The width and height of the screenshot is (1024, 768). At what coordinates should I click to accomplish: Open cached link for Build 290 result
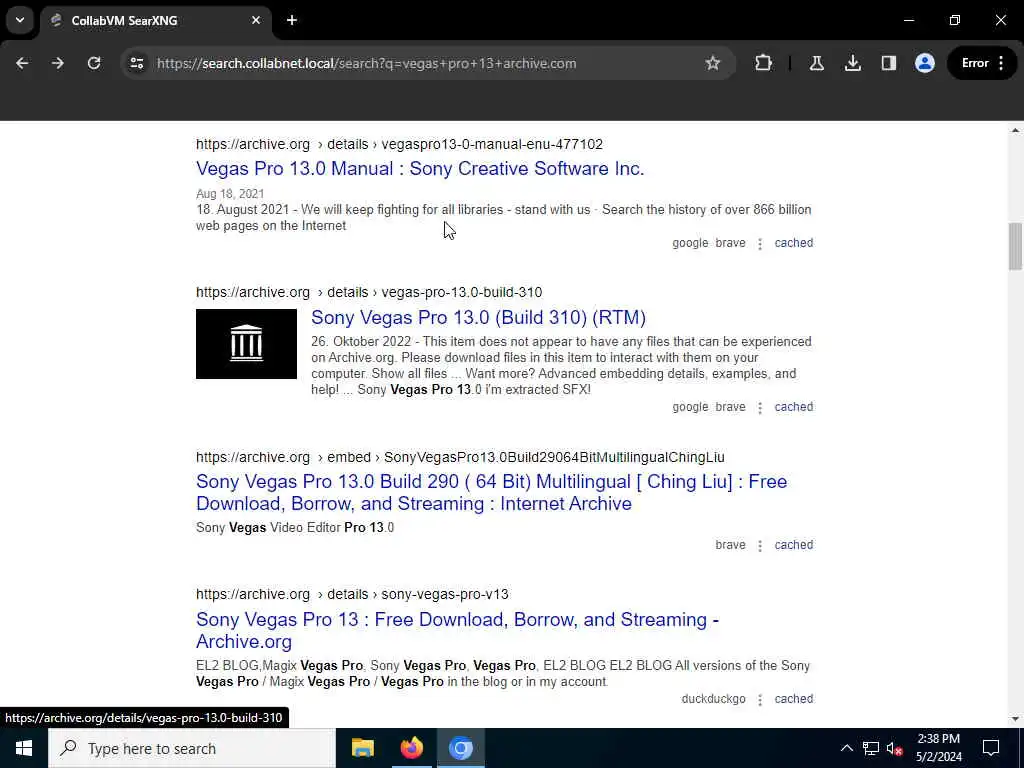(x=793, y=545)
